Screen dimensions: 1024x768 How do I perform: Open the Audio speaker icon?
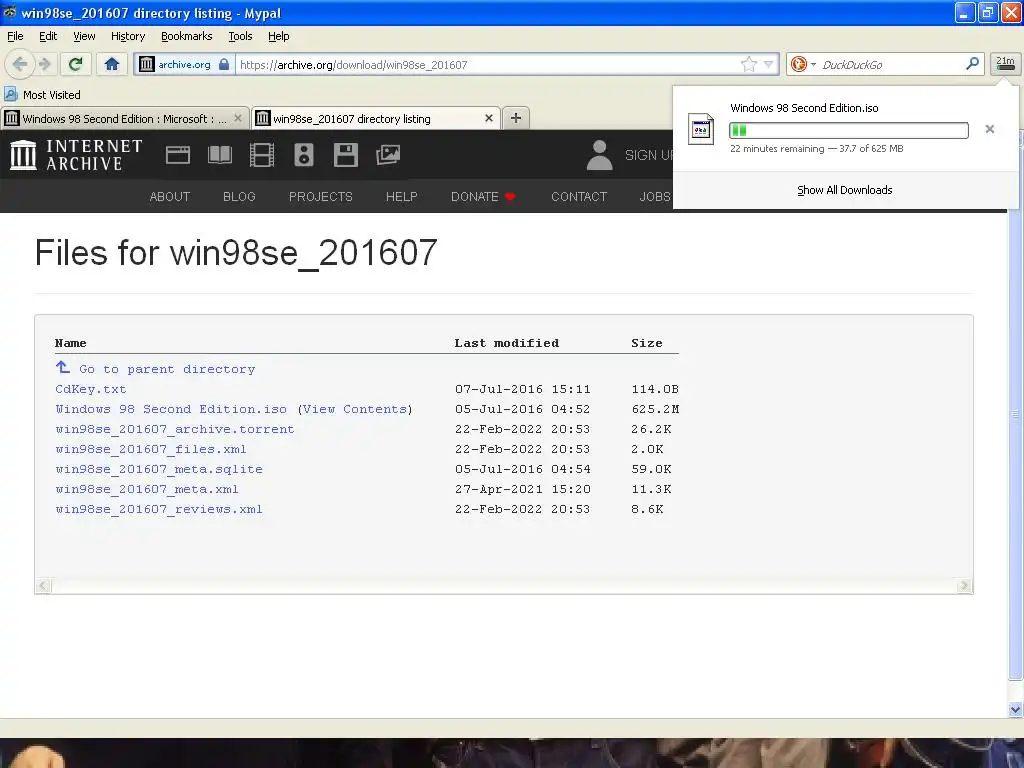click(304, 155)
